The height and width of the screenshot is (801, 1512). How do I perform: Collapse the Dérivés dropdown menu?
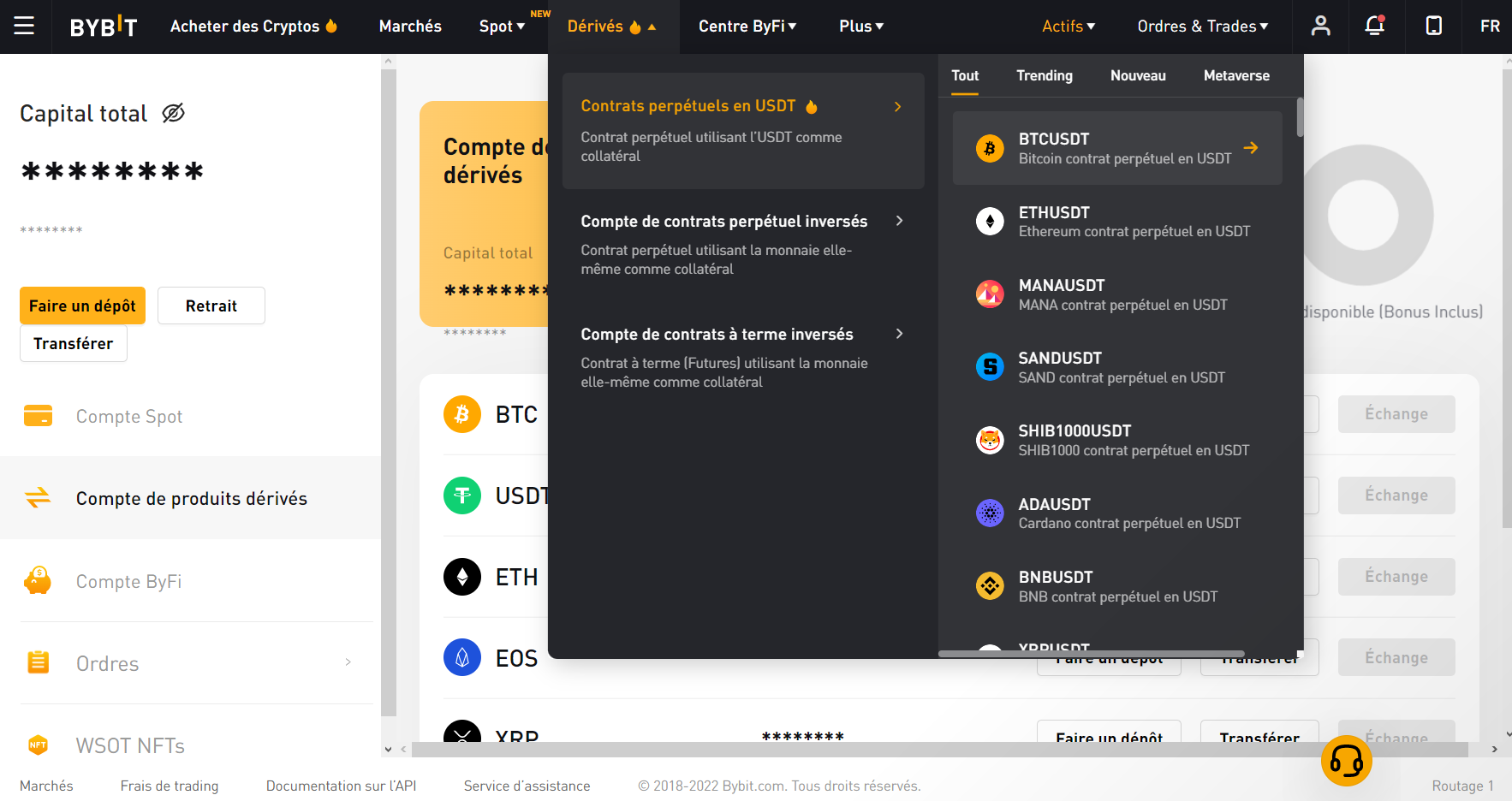coord(611,27)
